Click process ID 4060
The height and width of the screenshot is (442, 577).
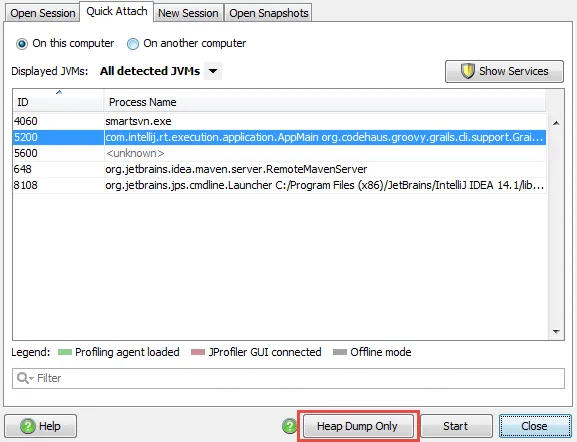(x=26, y=121)
